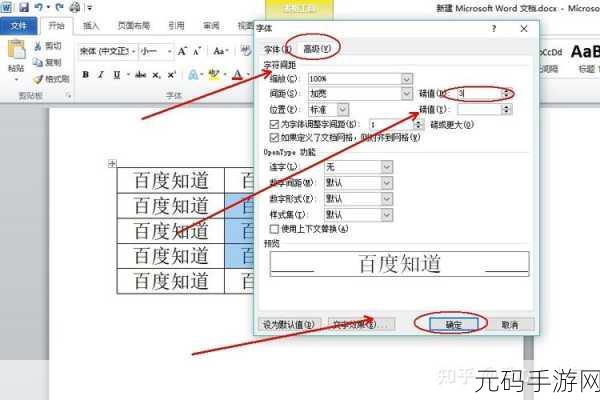The image size is (600, 400).
Task: Click the Save icon in quick access toolbar
Action: coord(24,7)
